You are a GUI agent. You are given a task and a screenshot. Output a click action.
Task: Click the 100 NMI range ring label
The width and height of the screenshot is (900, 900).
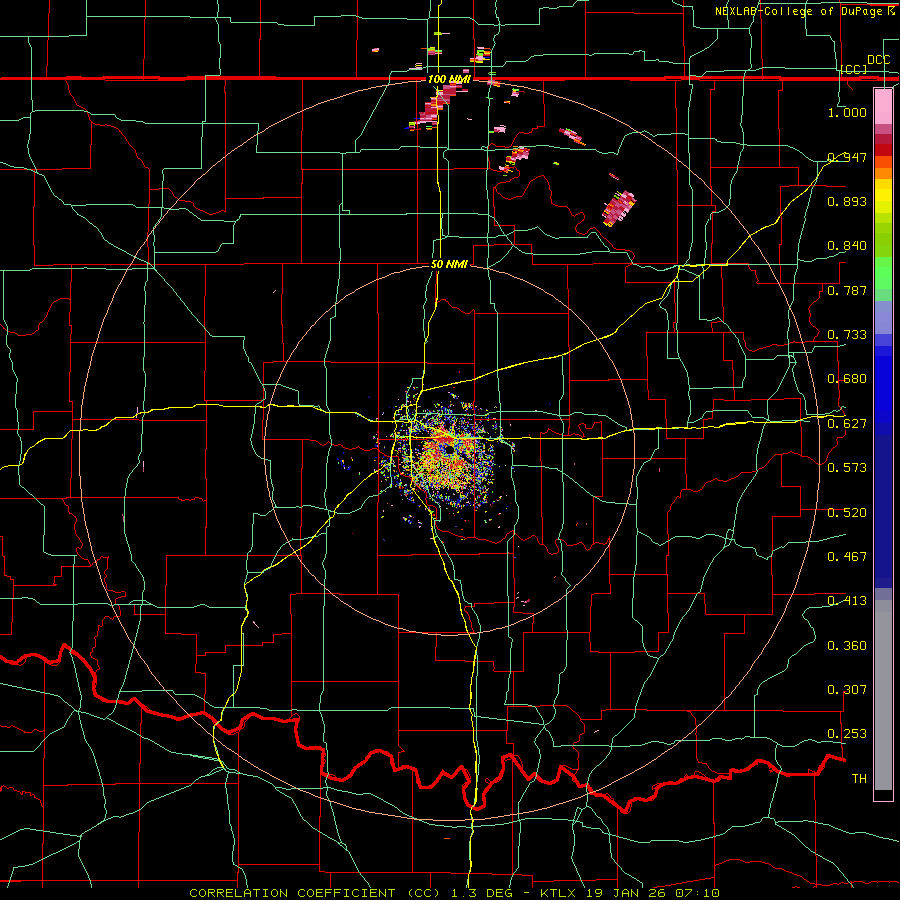point(449,79)
